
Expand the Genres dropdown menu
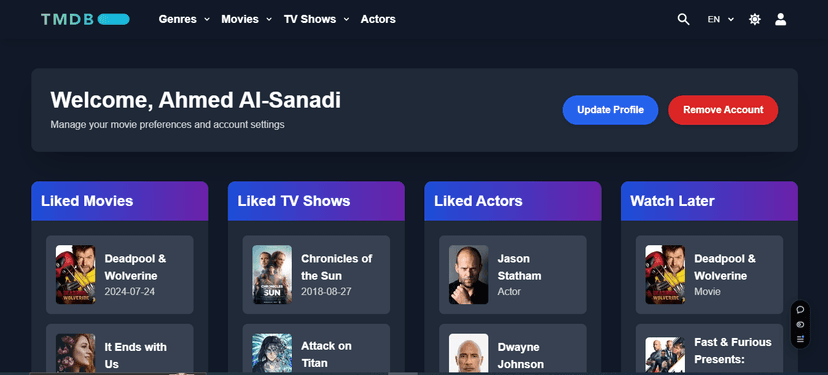(x=184, y=20)
